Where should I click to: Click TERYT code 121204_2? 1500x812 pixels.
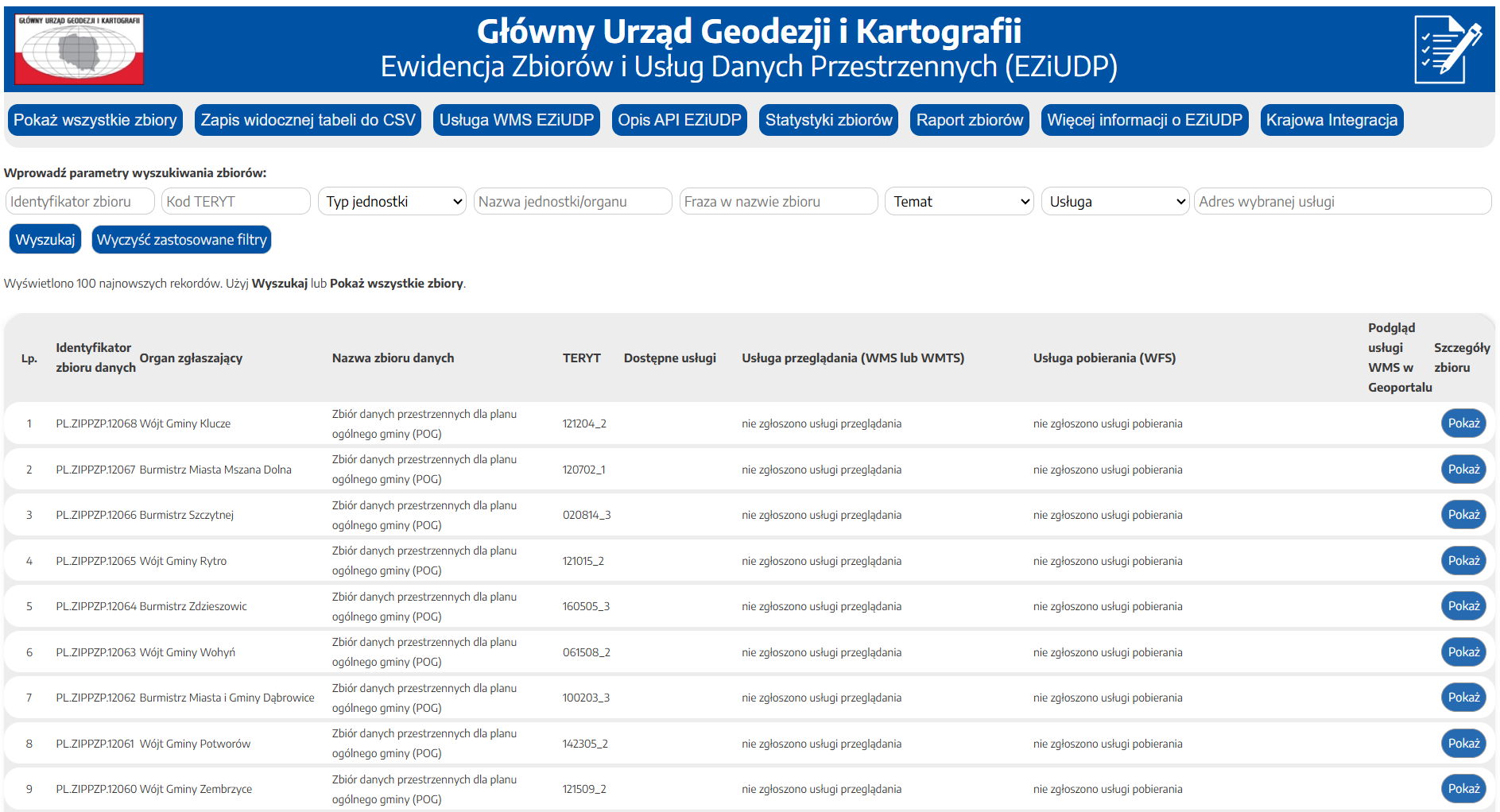[584, 423]
